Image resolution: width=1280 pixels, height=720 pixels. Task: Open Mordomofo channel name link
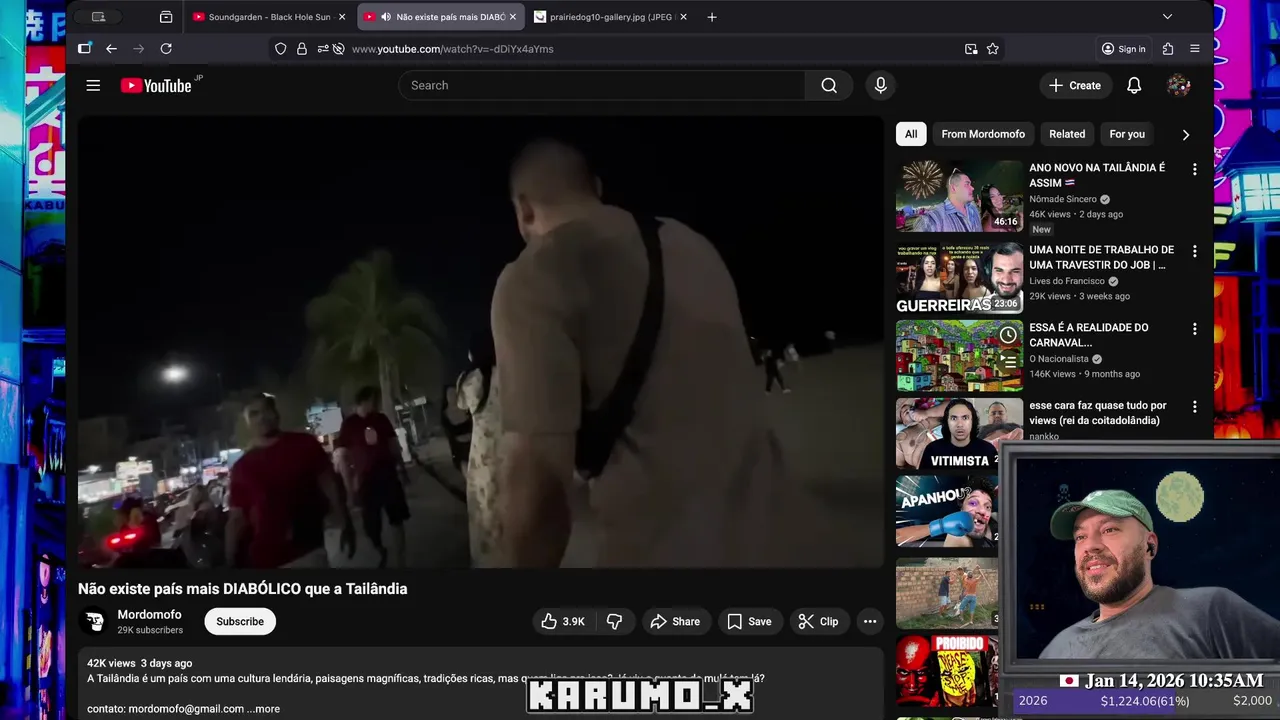pyautogui.click(x=150, y=615)
